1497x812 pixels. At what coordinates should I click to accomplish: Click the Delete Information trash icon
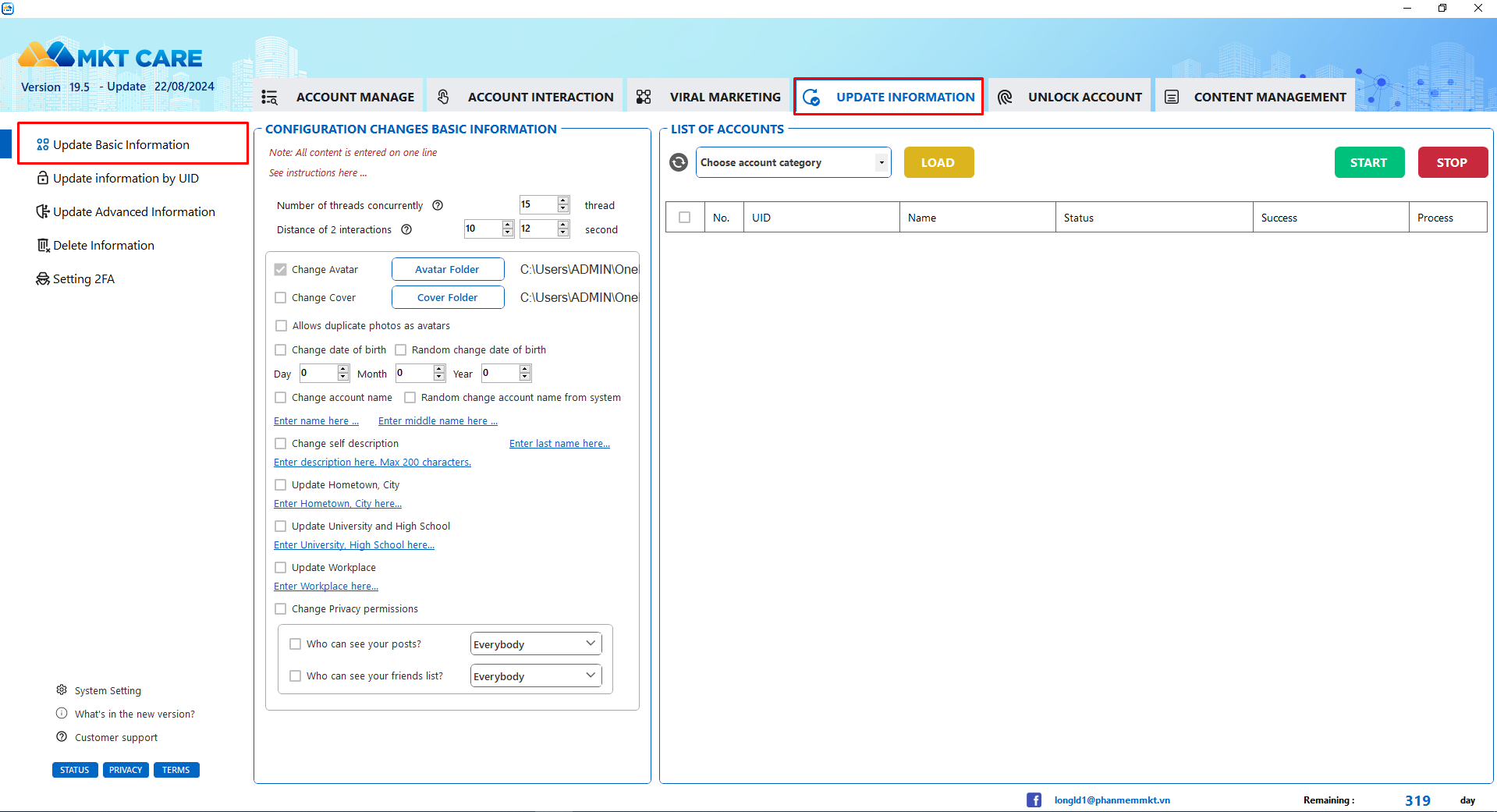tap(44, 245)
